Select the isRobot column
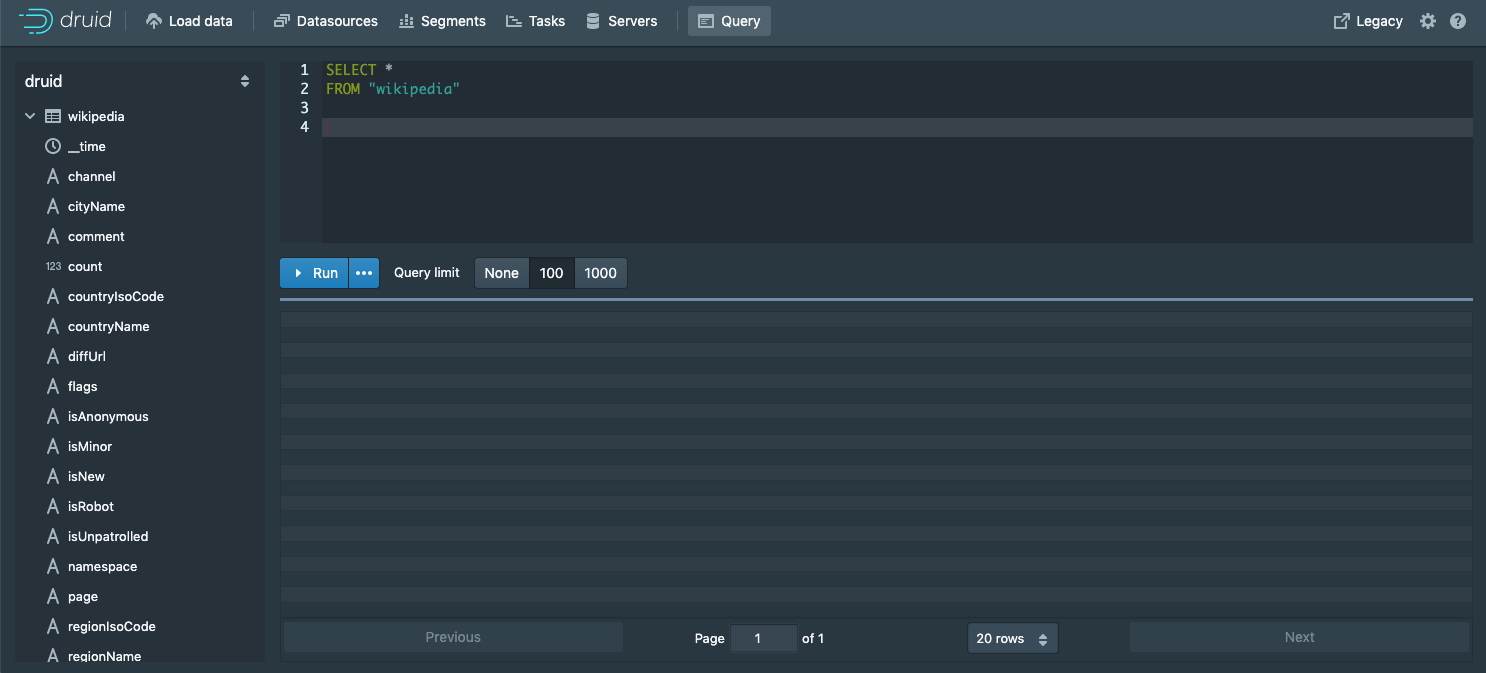 (x=91, y=507)
